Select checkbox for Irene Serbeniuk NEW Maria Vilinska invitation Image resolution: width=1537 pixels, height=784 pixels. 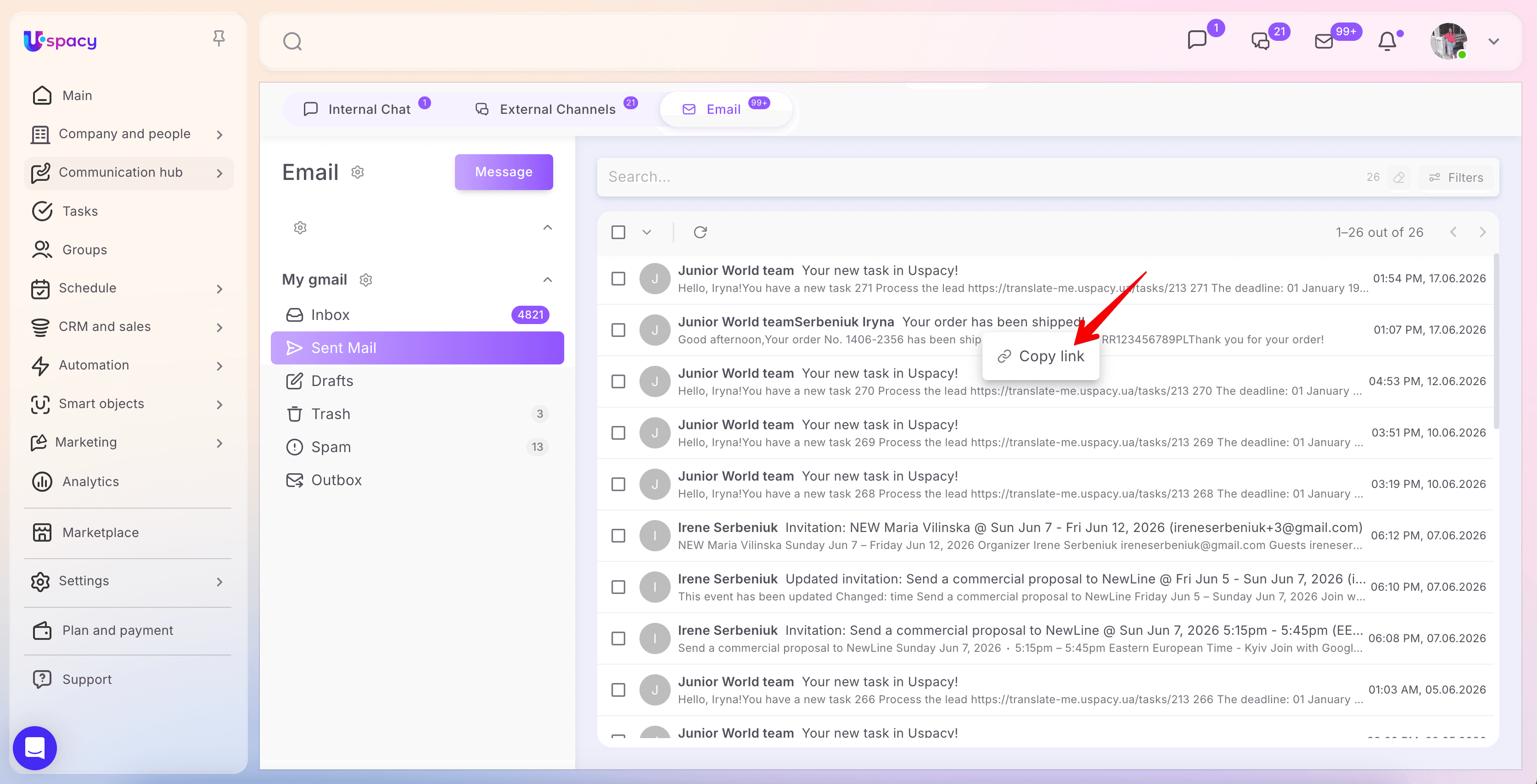[618, 535]
